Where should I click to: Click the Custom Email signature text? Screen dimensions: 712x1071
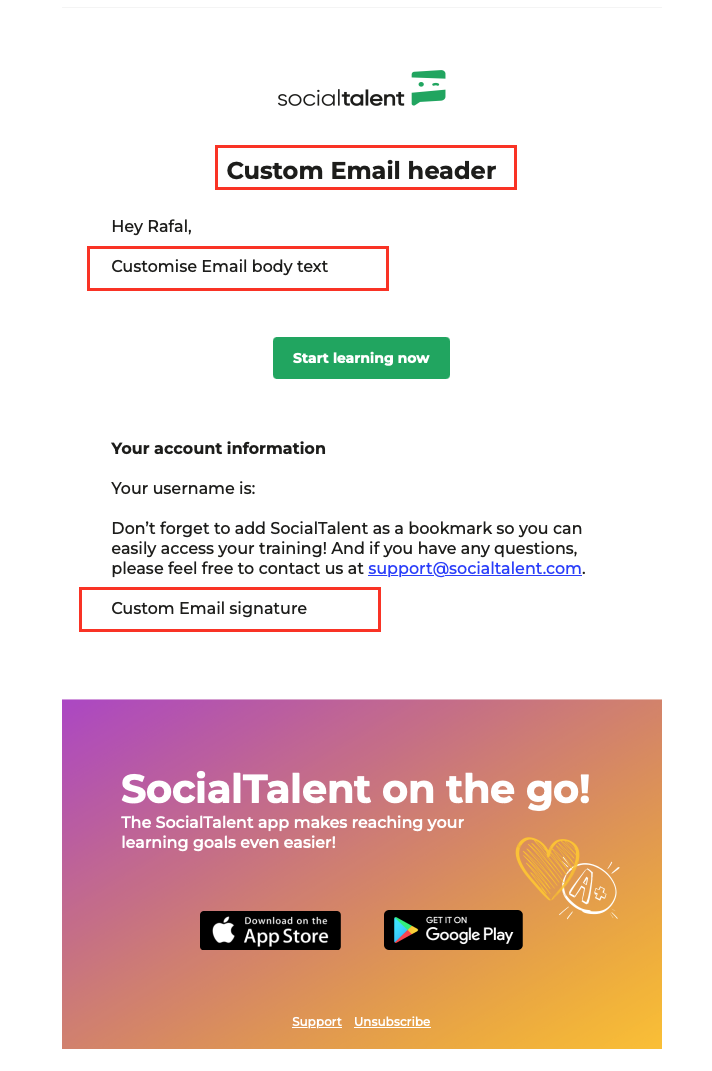[x=209, y=609]
